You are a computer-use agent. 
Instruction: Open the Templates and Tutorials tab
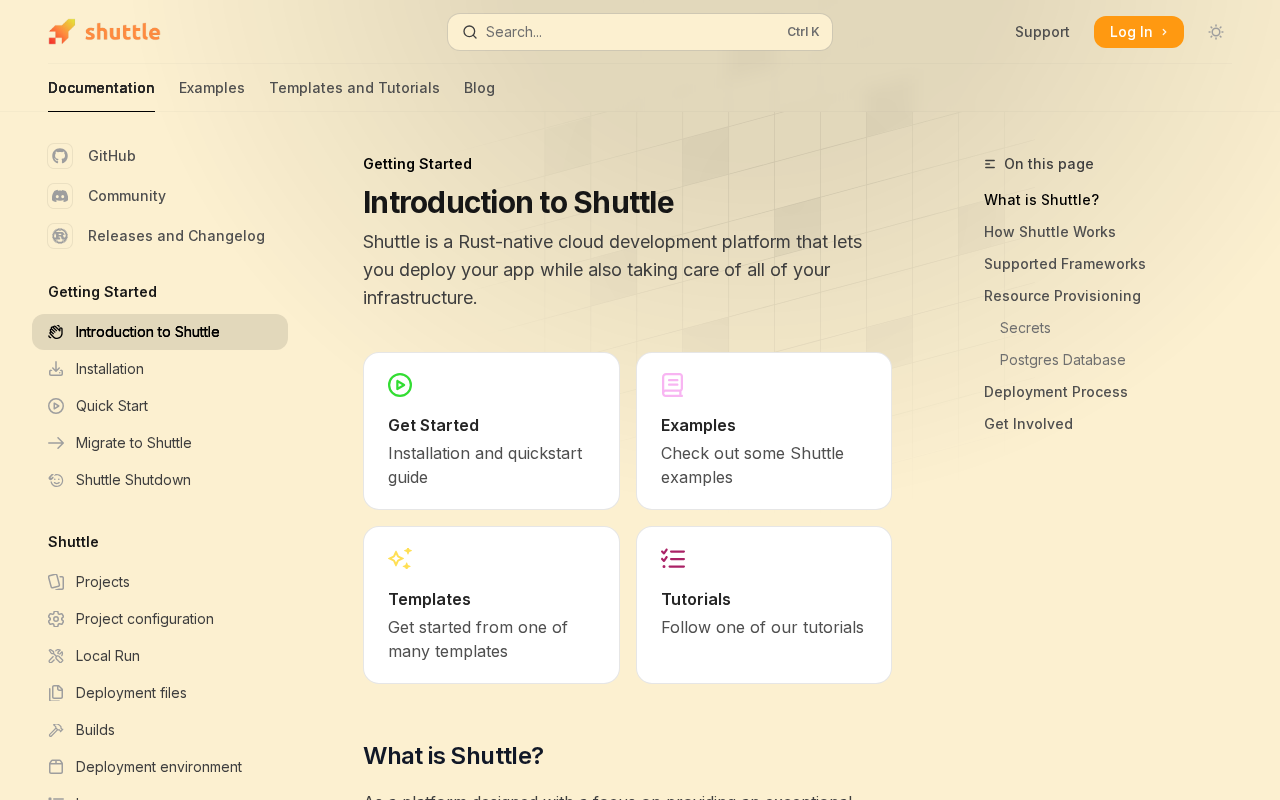click(x=354, y=88)
